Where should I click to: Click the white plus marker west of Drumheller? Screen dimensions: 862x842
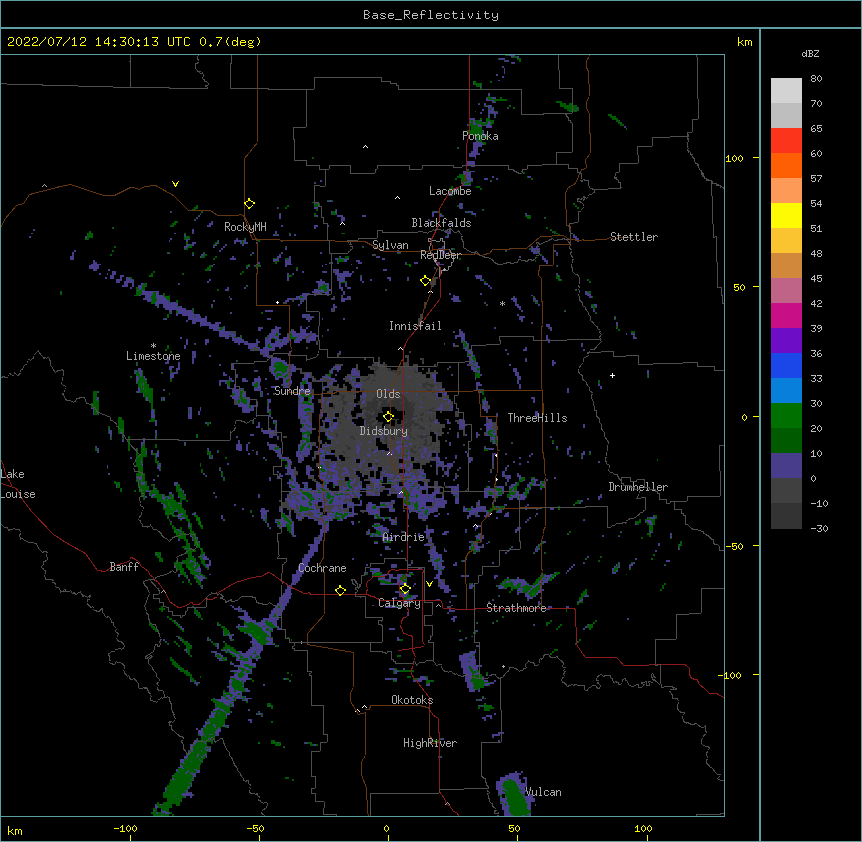coord(612,375)
